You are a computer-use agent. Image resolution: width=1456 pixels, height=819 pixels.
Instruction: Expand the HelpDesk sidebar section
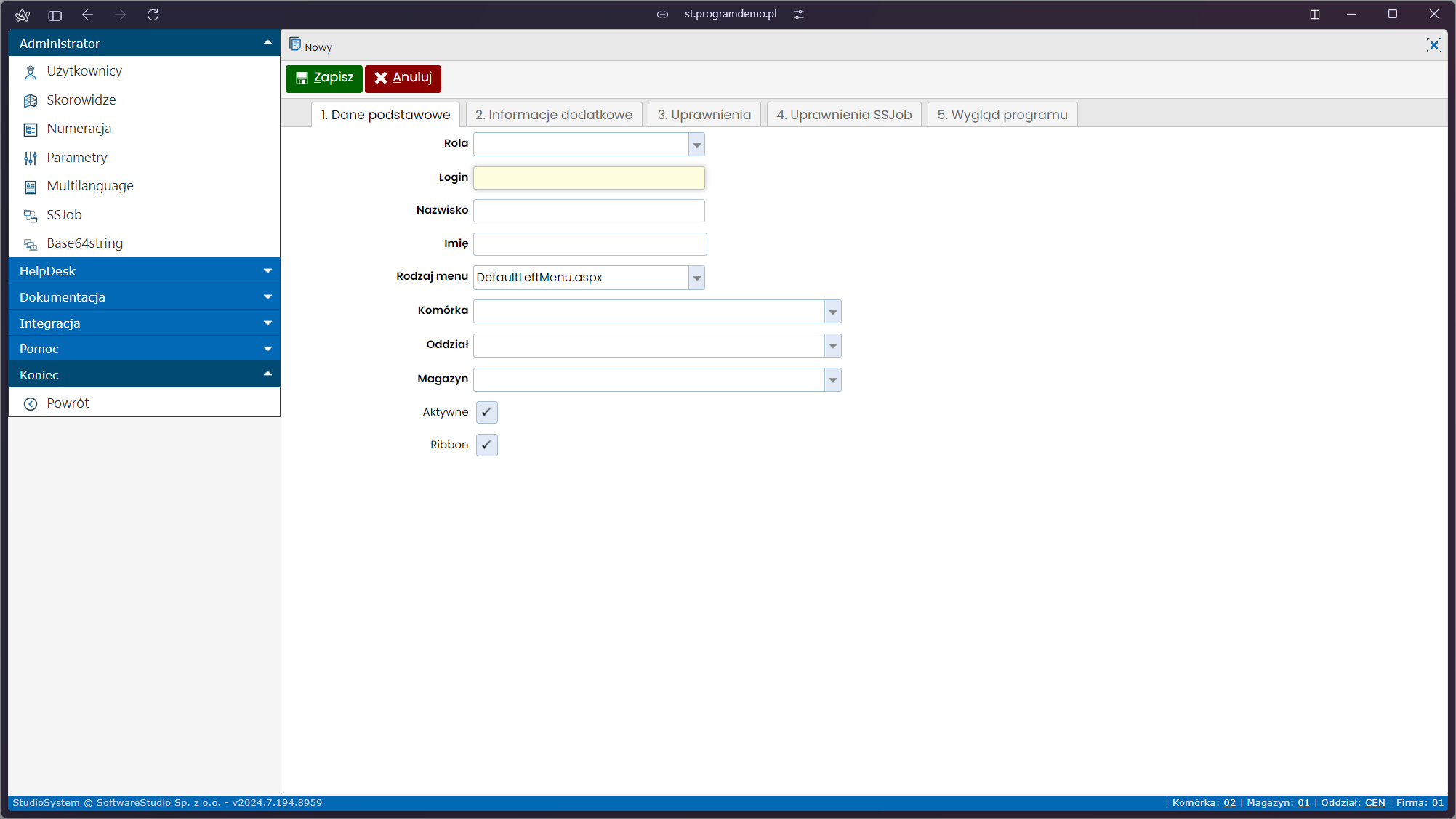144,270
